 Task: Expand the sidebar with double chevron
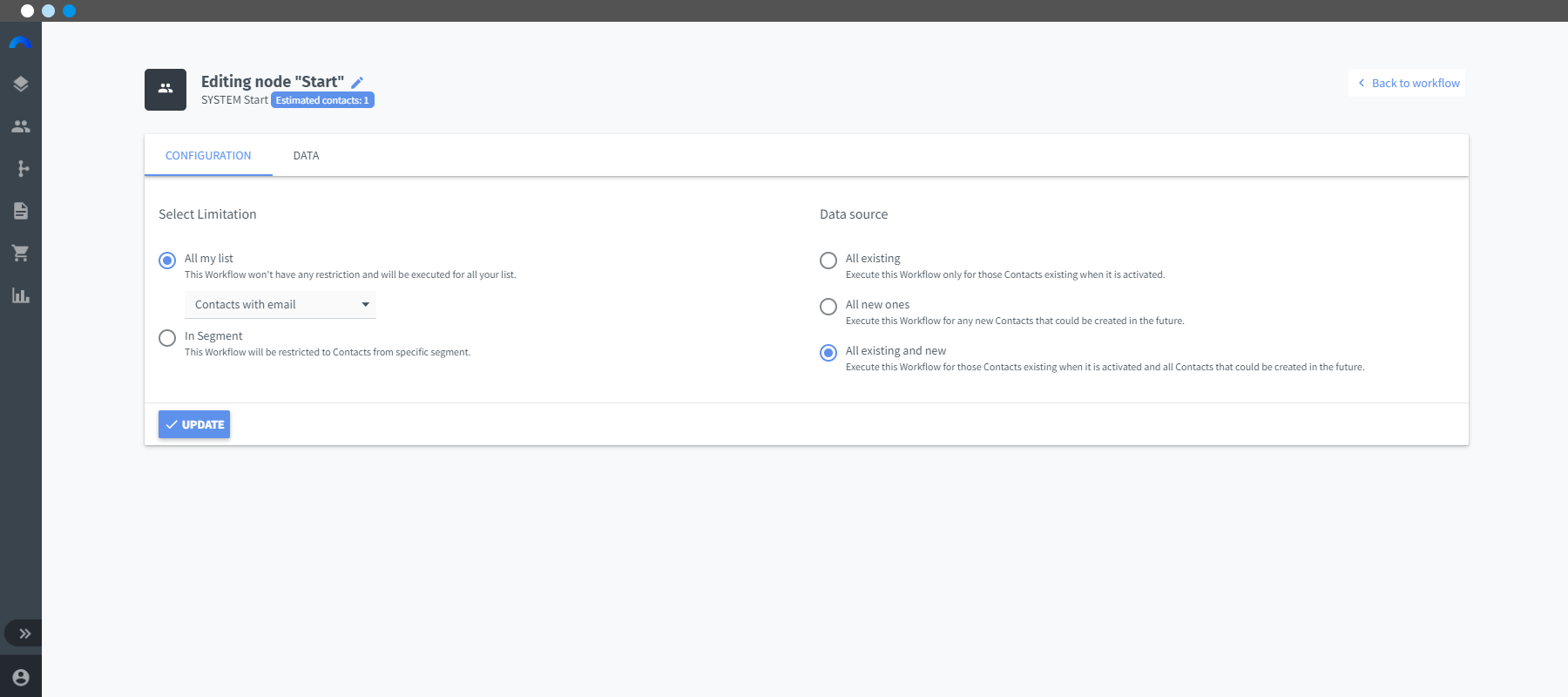24,633
